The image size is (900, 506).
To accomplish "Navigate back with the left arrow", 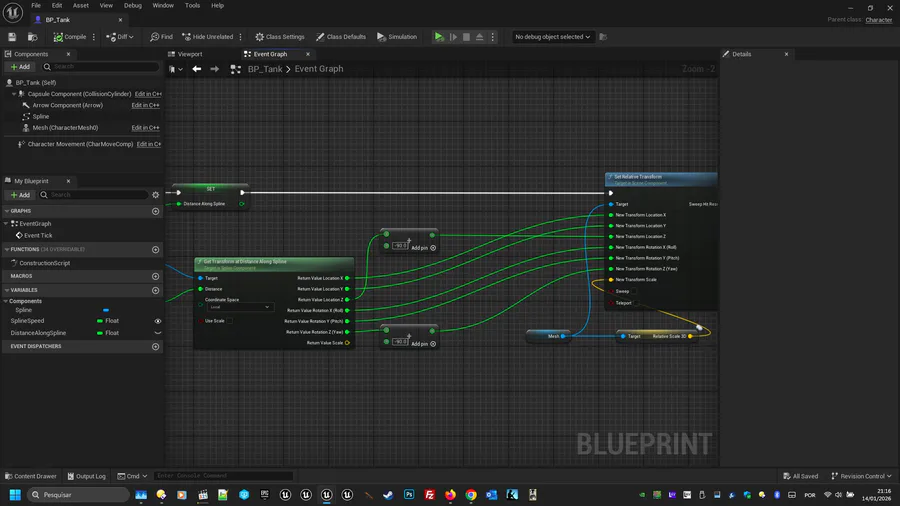I will coord(197,69).
